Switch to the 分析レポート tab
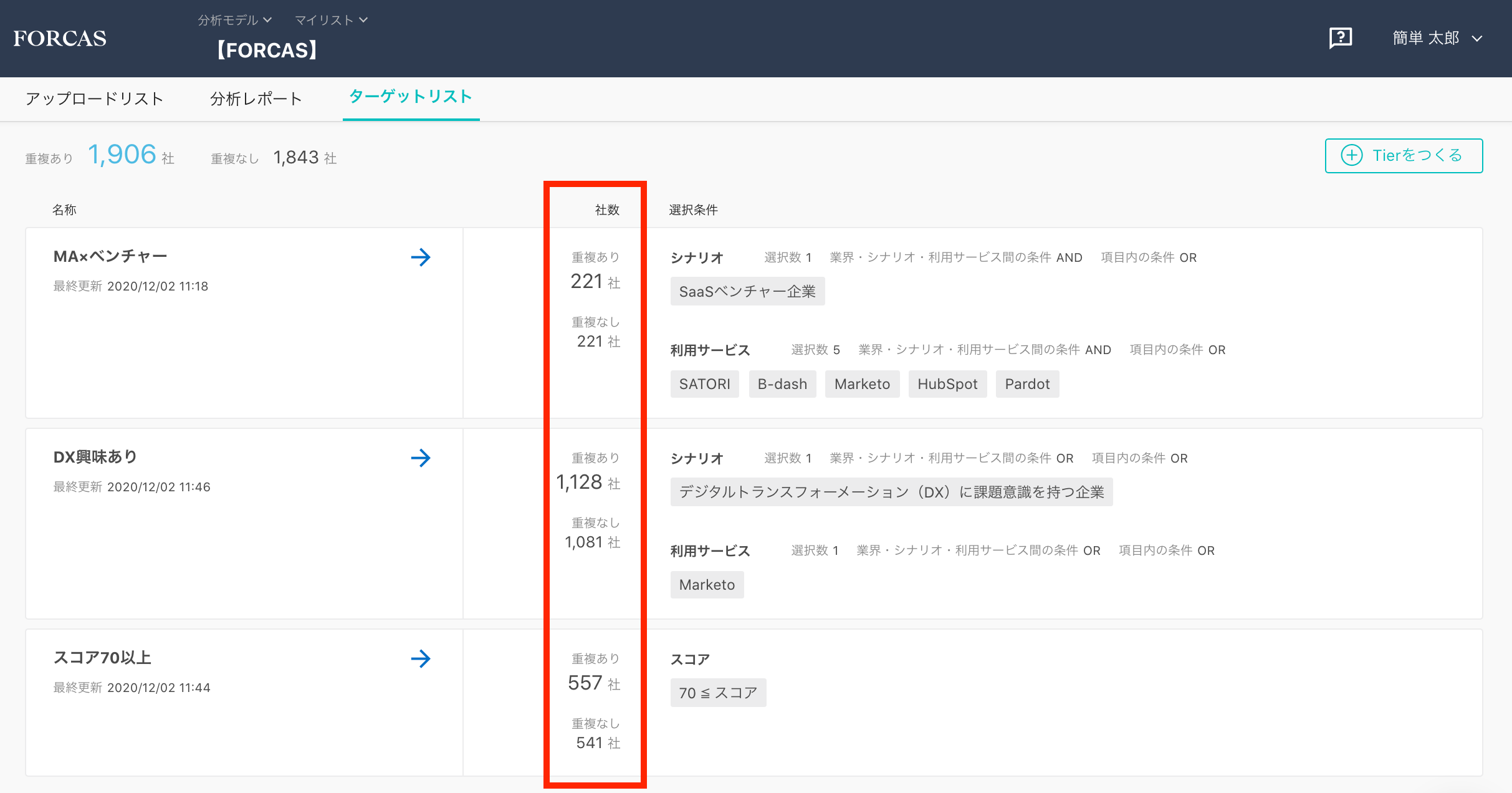The width and height of the screenshot is (1512, 793). pyautogui.click(x=256, y=99)
